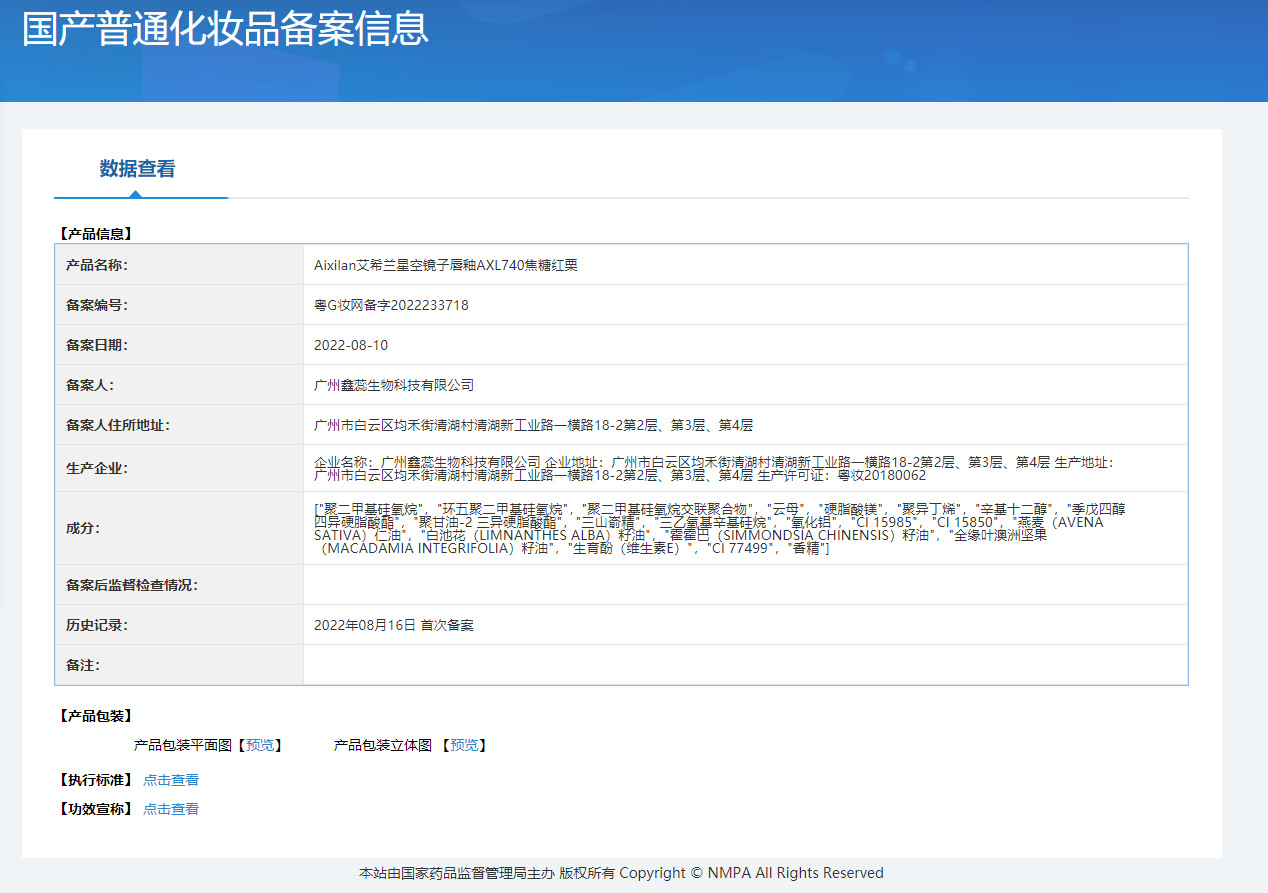Viewport: 1268px width, 893px height.
Task: Click the filer name 广州鑫蕊生物科技有限公司
Action: pos(394,385)
